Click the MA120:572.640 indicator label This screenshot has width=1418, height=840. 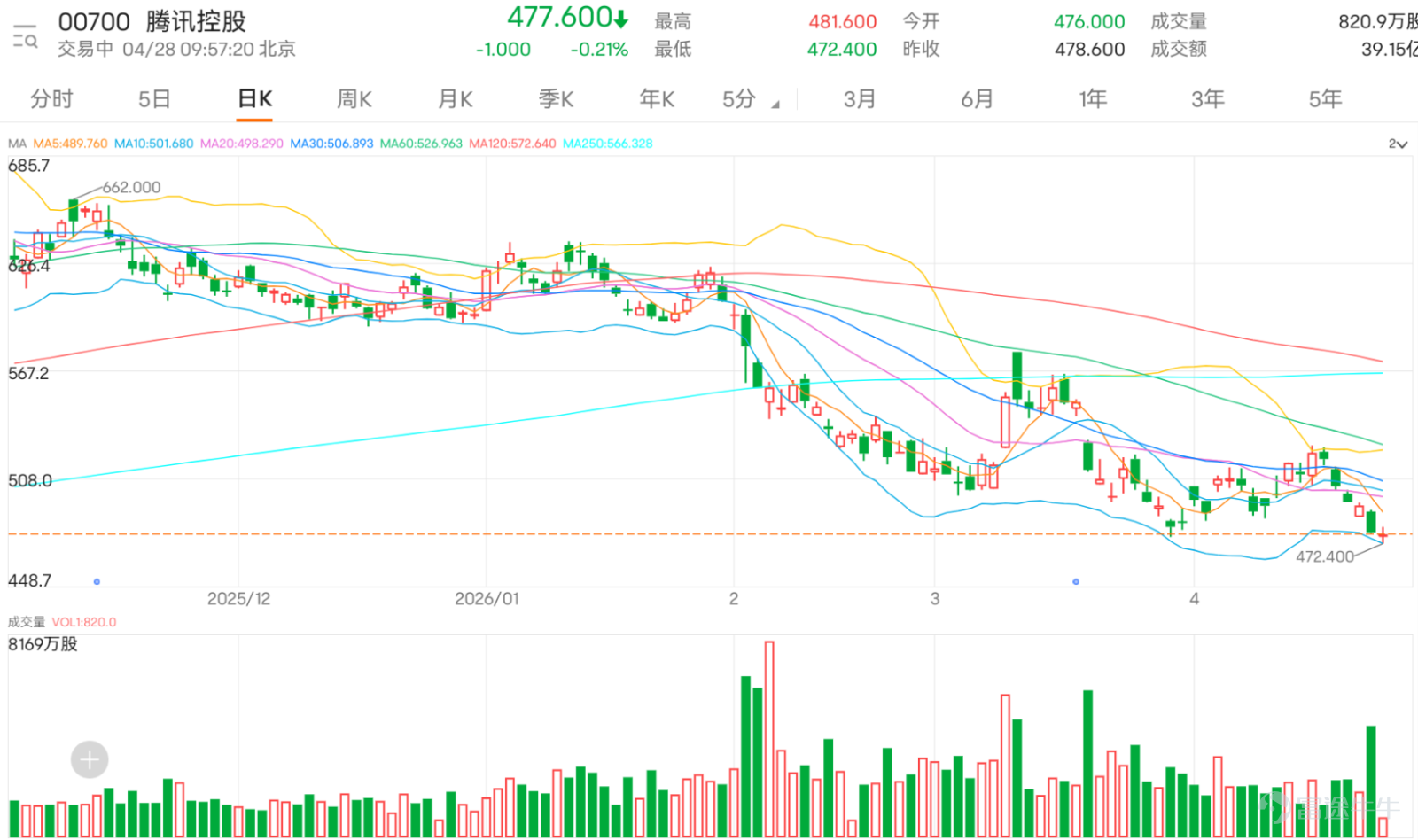coord(512,144)
